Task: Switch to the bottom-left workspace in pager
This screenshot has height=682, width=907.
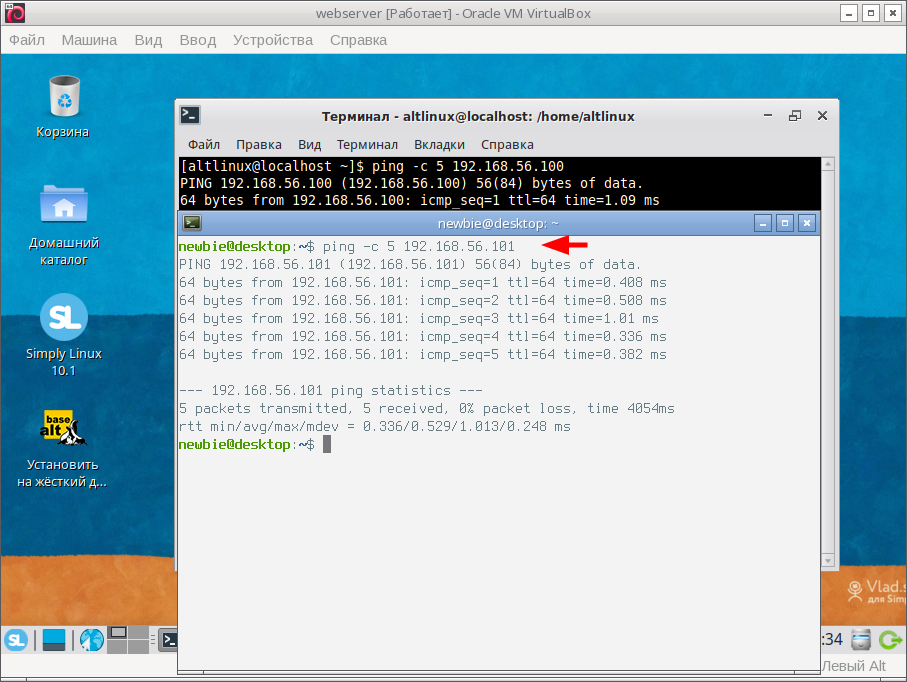Action: tap(117, 647)
